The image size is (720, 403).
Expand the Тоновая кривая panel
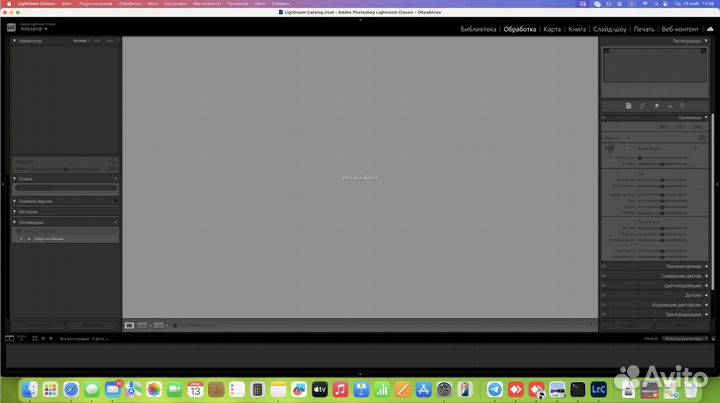click(706, 266)
